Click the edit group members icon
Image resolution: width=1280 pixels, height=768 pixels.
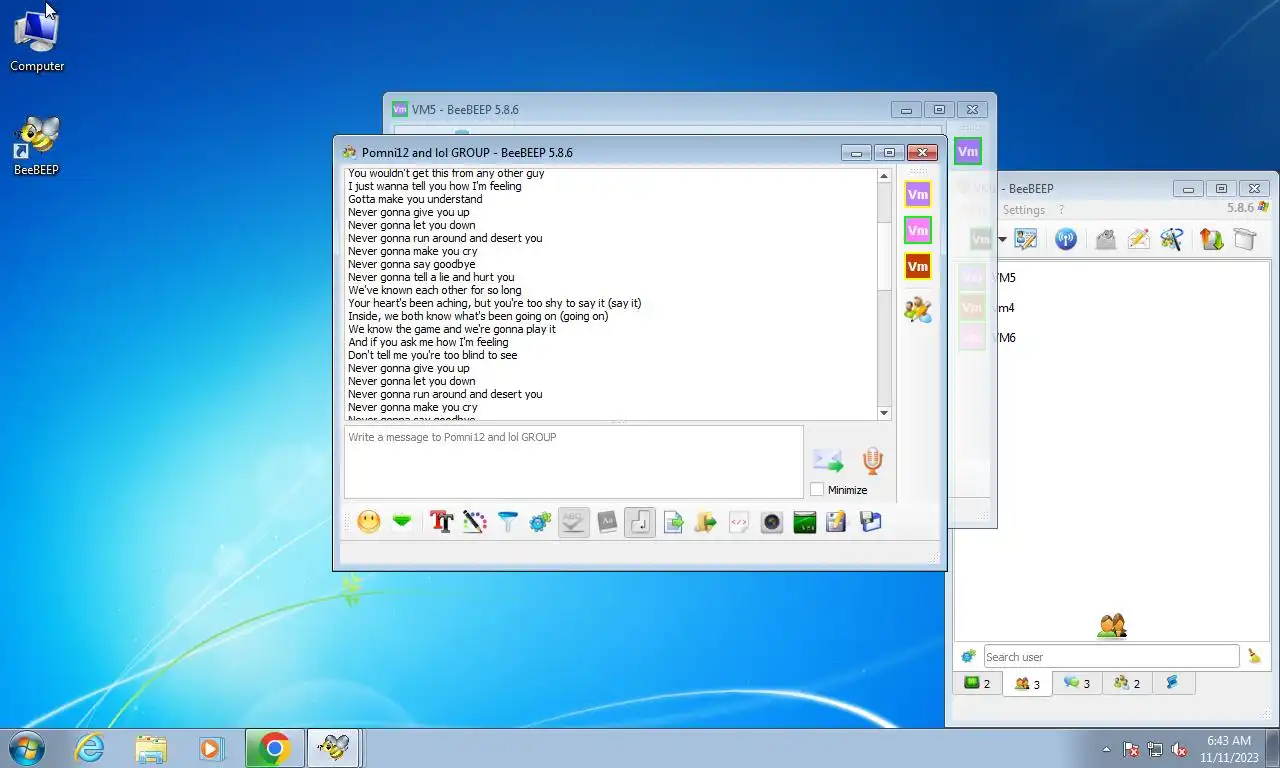(917, 309)
